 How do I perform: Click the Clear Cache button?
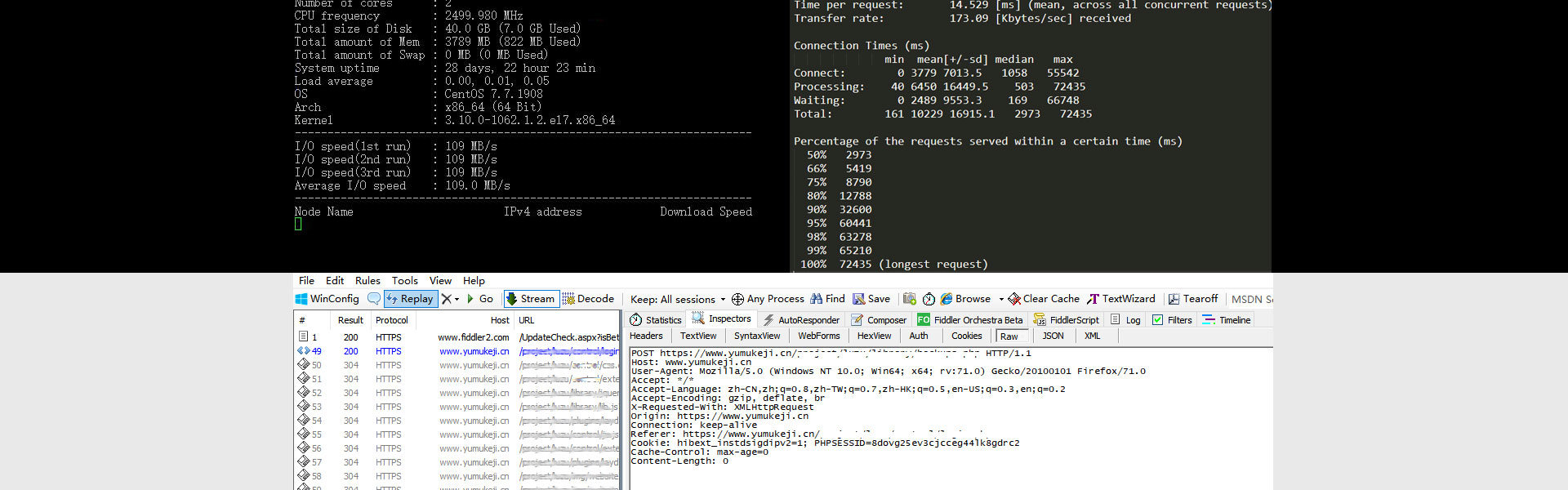1044,299
